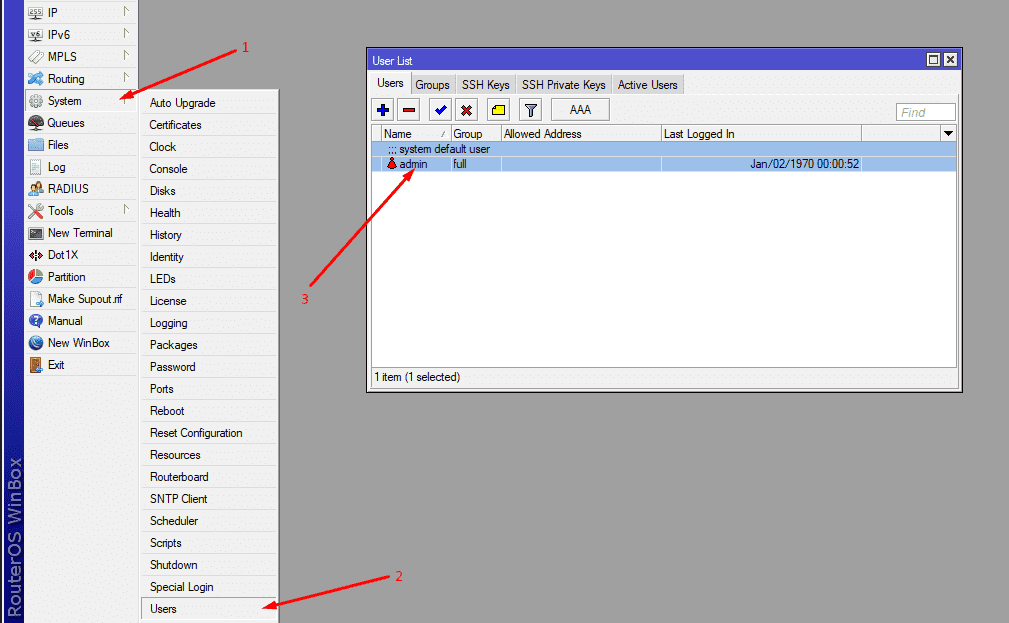Click the Exit door item
The height and width of the screenshot is (623, 1009).
[56, 365]
